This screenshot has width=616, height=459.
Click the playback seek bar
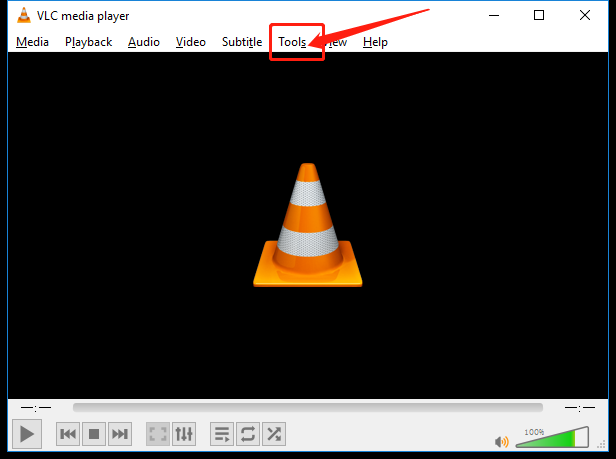(308, 408)
